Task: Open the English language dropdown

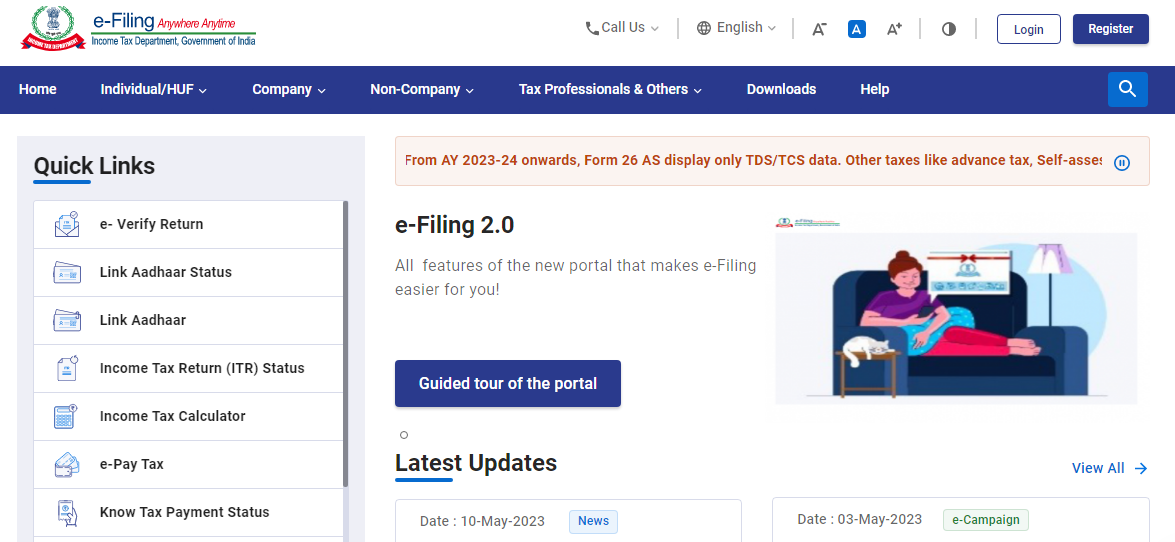Action: pyautogui.click(x=737, y=28)
